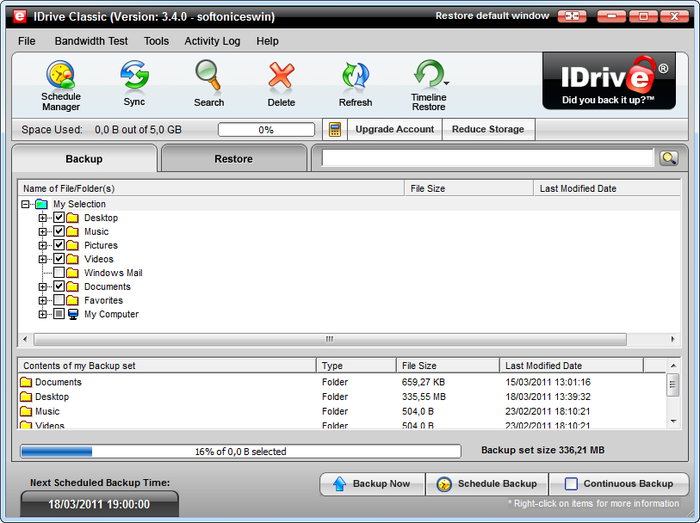Click the IDrive app icon in title bar

(19, 17)
